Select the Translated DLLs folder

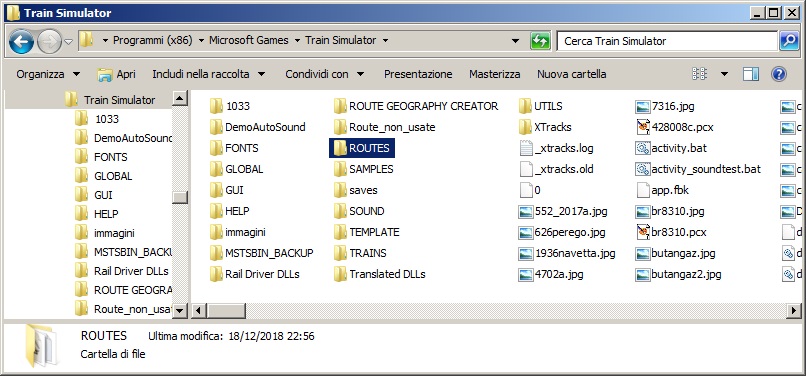pos(379,275)
